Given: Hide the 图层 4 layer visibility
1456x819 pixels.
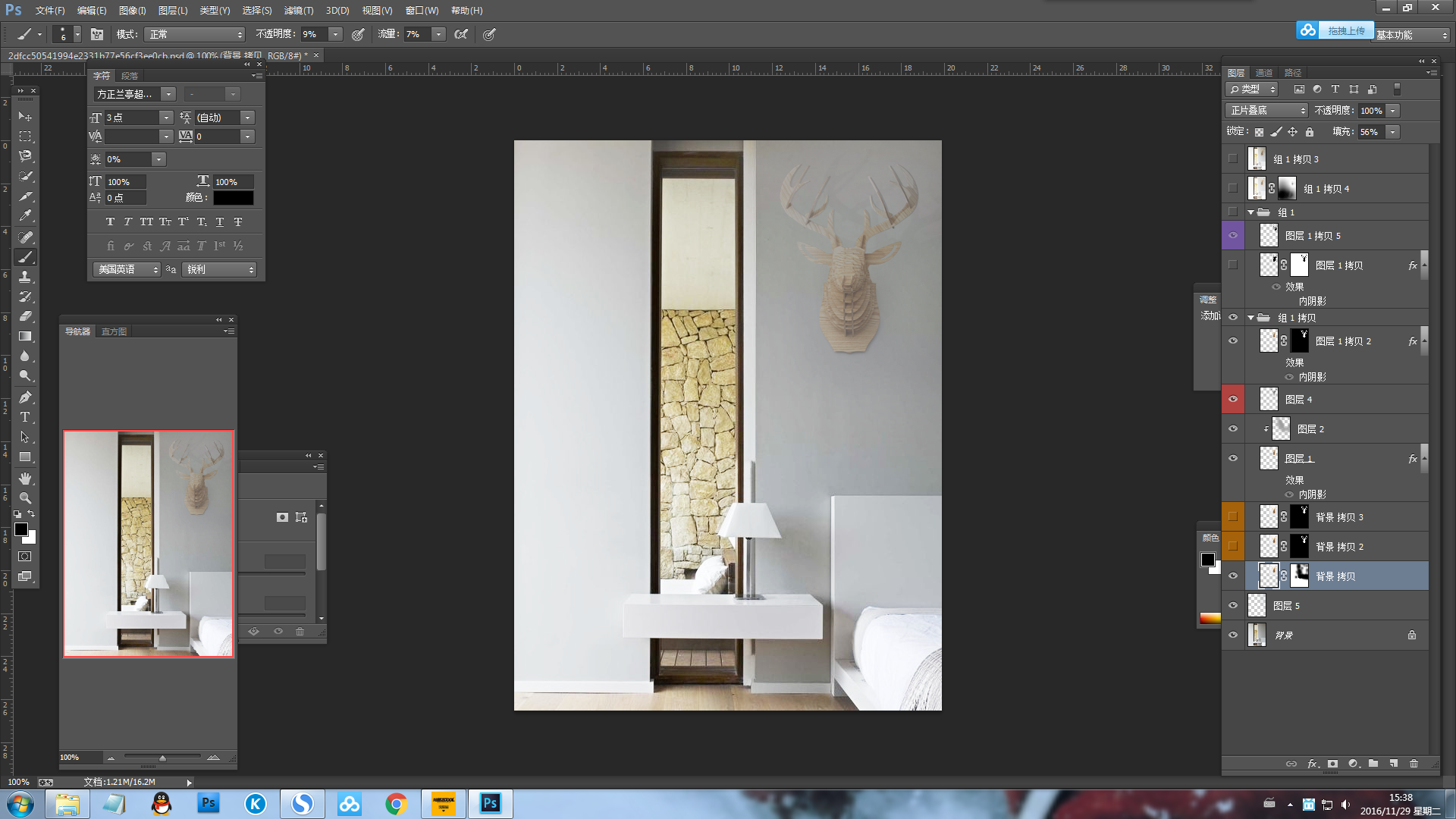Looking at the screenshot, I should tap(1233, 399).
